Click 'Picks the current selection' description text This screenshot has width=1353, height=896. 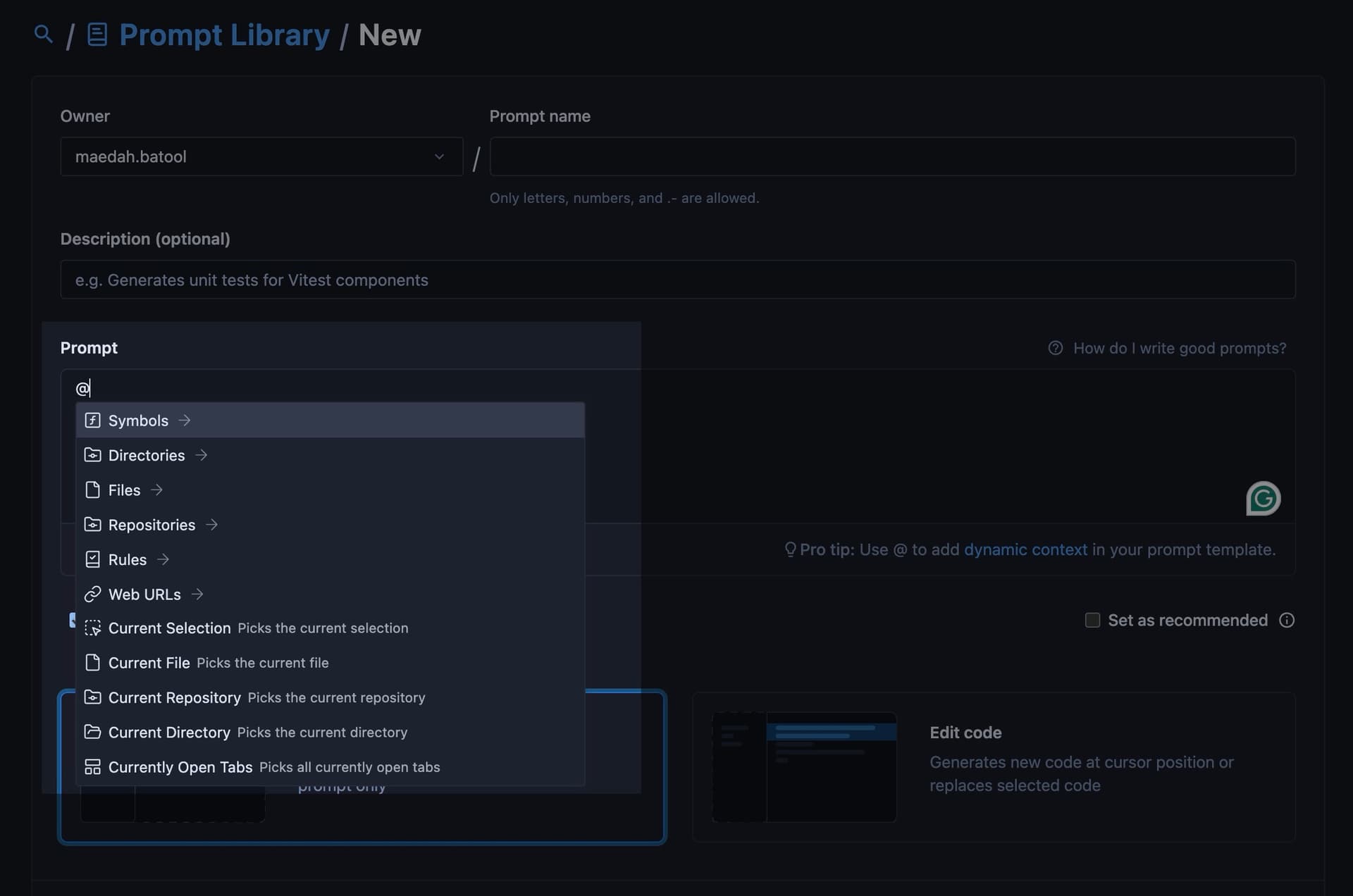[323, 628]
